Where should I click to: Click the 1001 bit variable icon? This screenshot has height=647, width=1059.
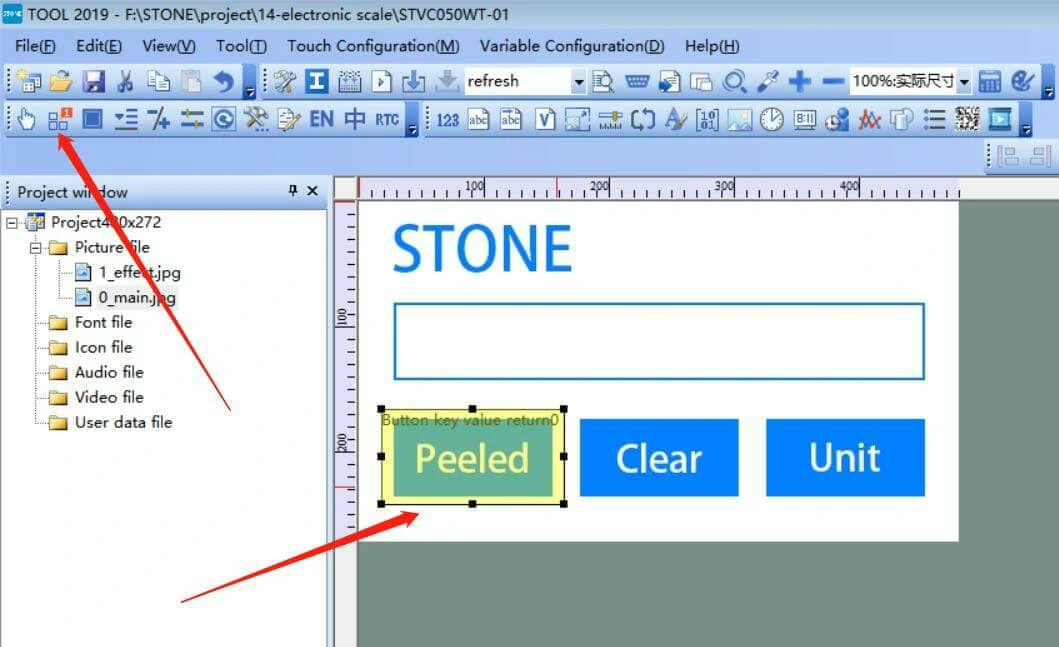(707, 120)
